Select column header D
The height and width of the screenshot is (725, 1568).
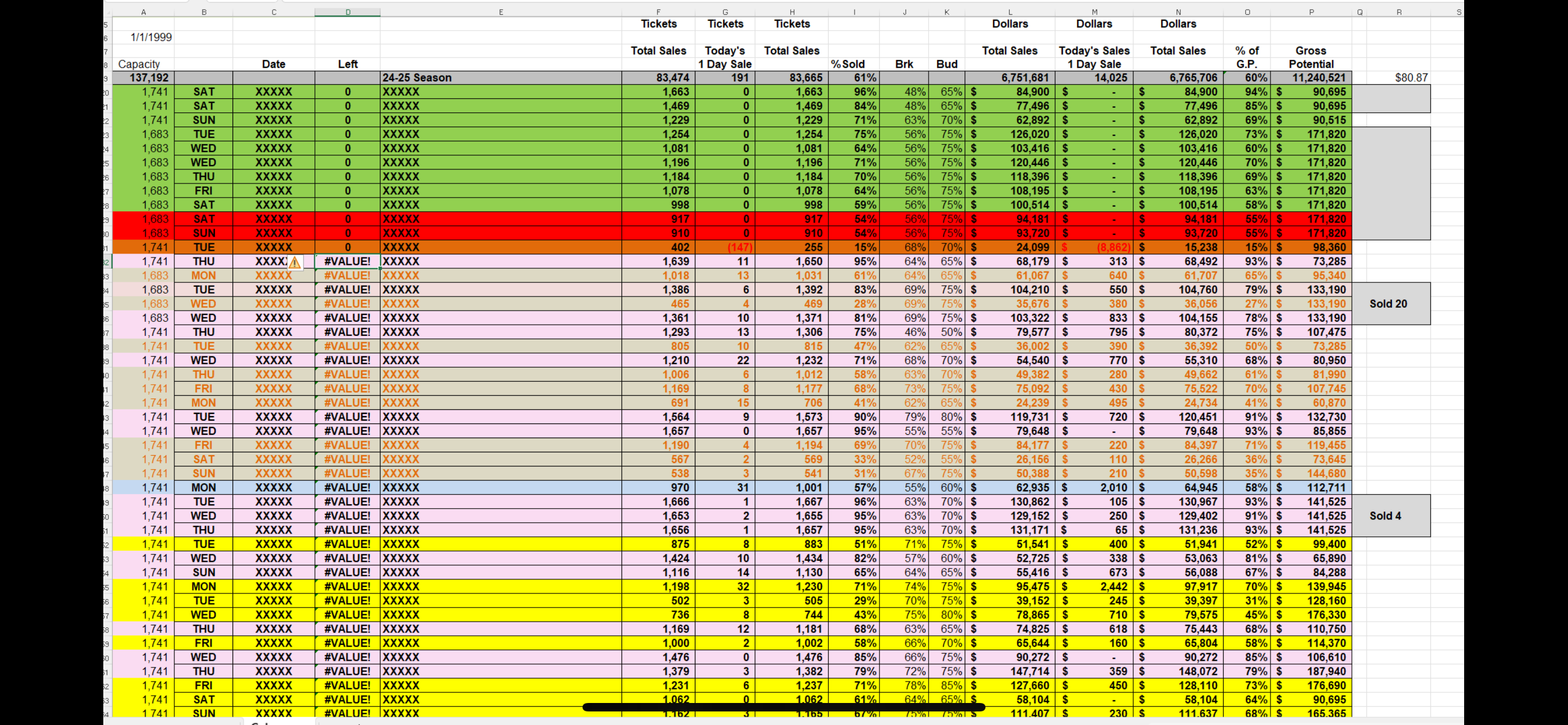click(348, 11)
